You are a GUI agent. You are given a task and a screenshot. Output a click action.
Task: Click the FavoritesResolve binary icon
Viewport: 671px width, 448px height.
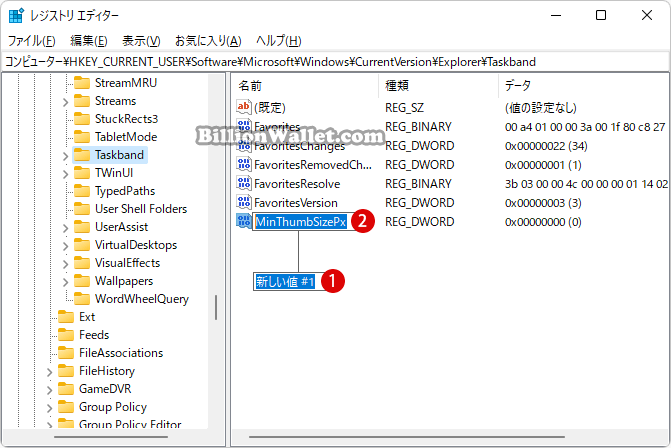pos(244,183)
